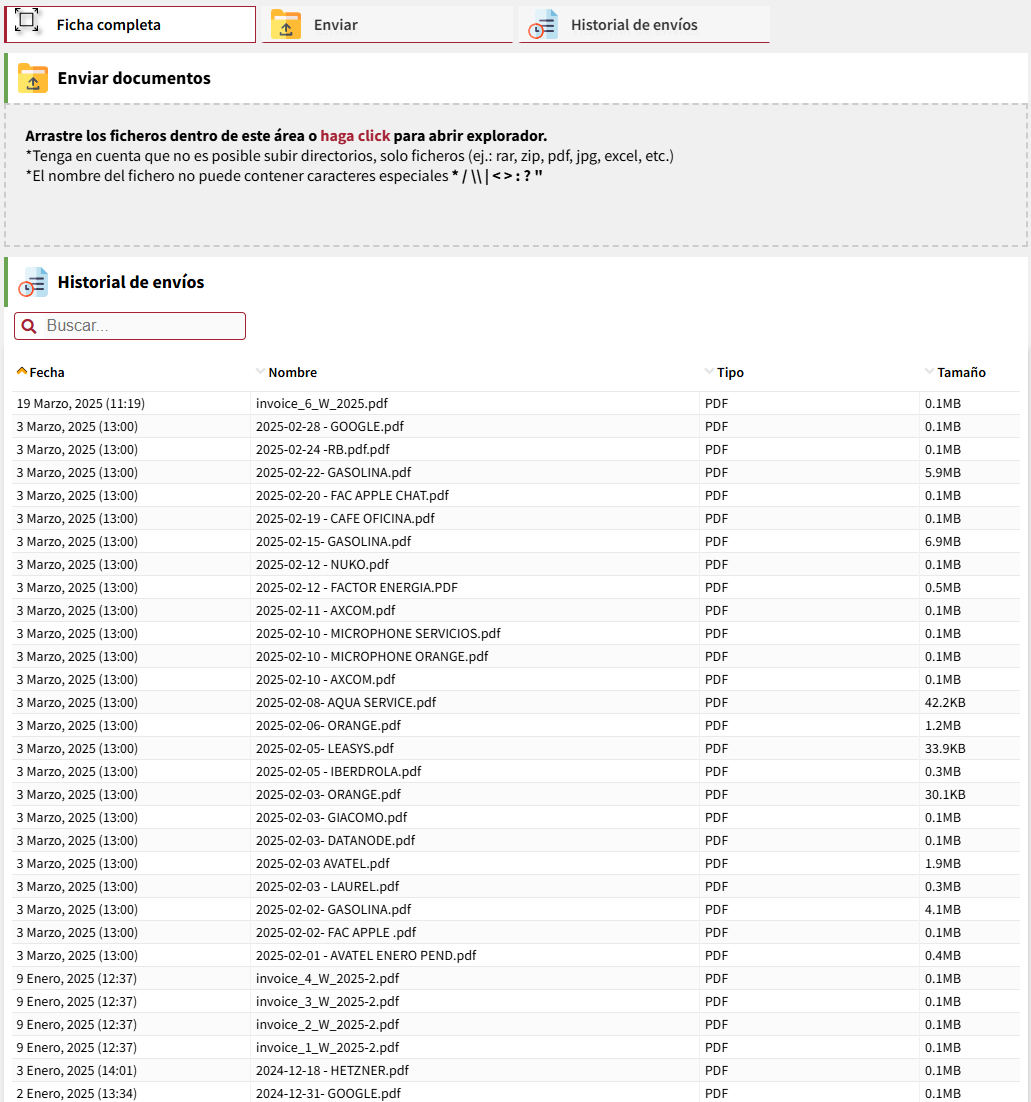Screen dimensions: 1031x1102
Task: Open the Historial de envíos tab
Action: (x=644, y=25)
